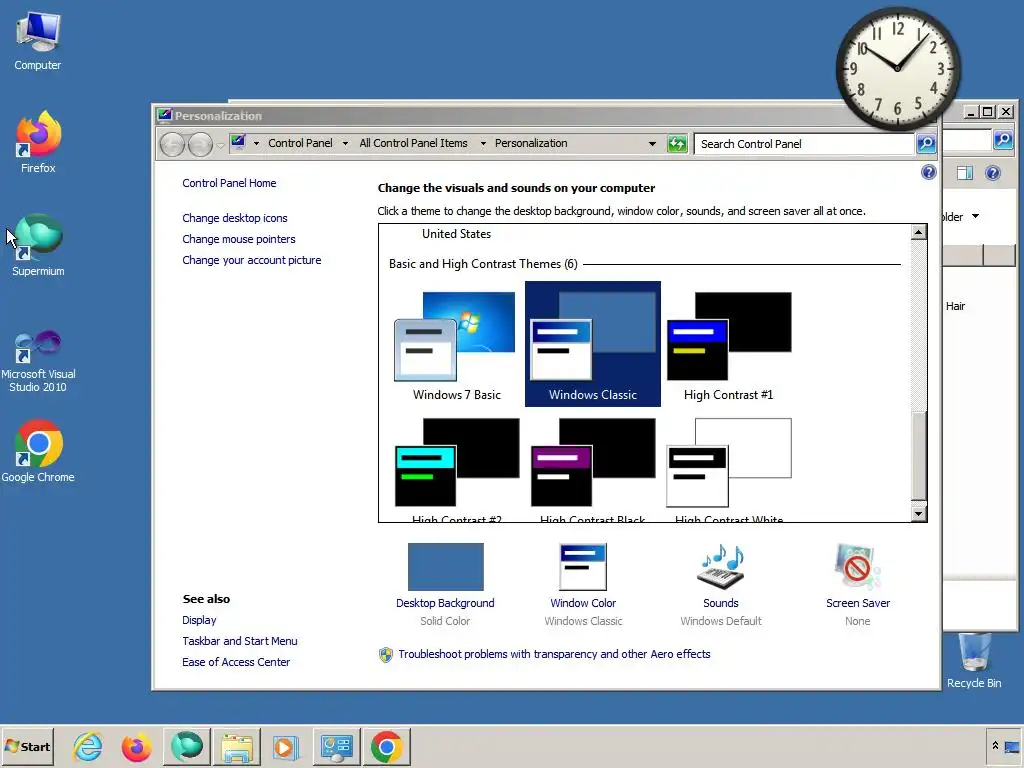Open Firefox from the taskbar
Viewport: 1024px width, 768px height.
coord(136,746)
